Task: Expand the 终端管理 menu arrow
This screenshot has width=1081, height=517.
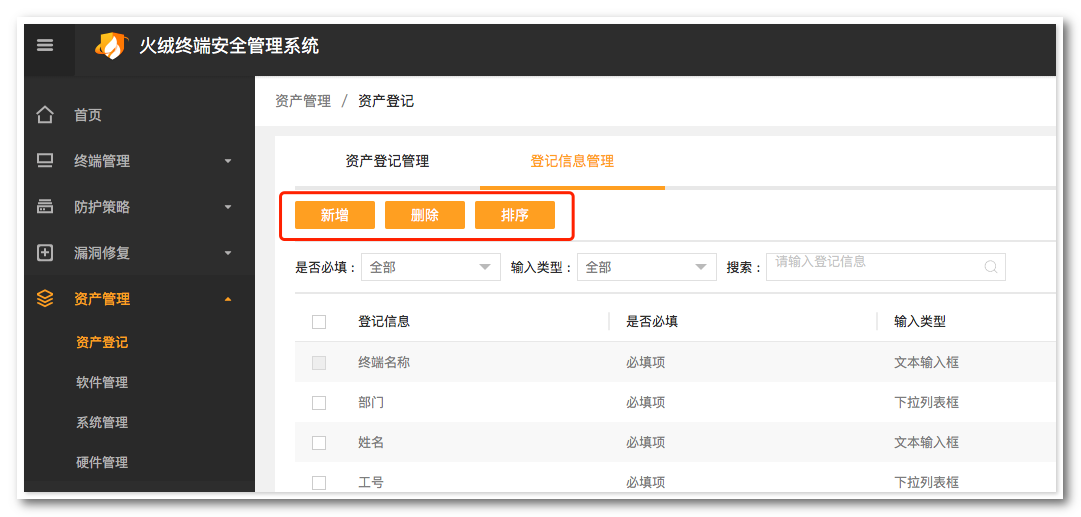Action: click(x=228, y=161)
